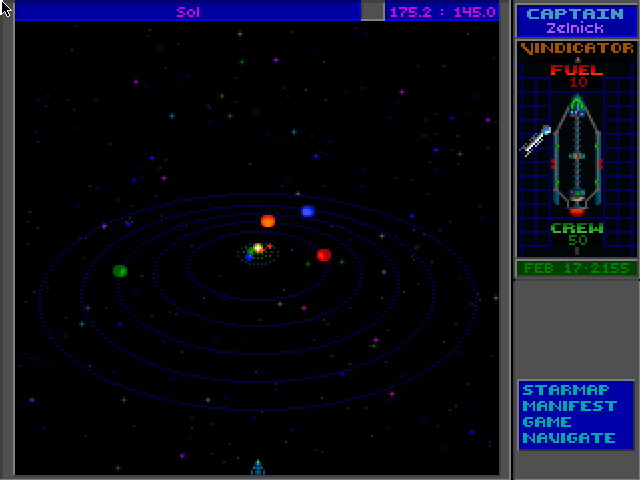Click the small blue inner planet near the sun

click(x=249, y=257)
